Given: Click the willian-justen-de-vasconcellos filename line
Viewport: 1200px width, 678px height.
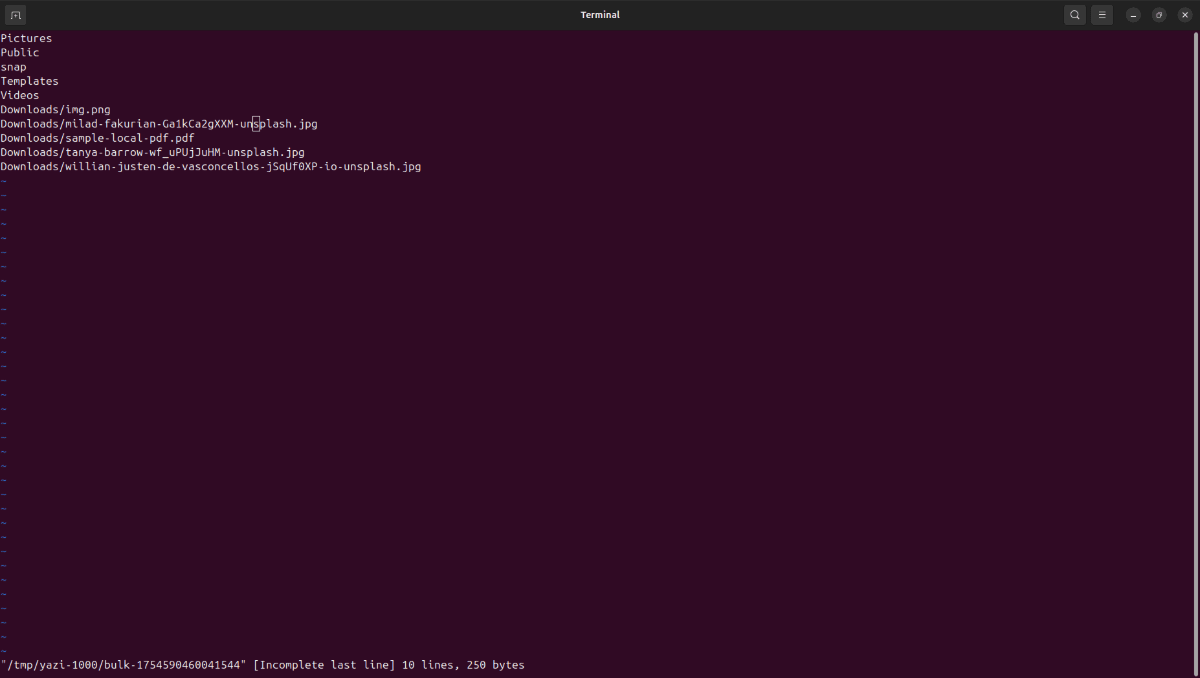Looking at the screenshot, I should (211, 166).
